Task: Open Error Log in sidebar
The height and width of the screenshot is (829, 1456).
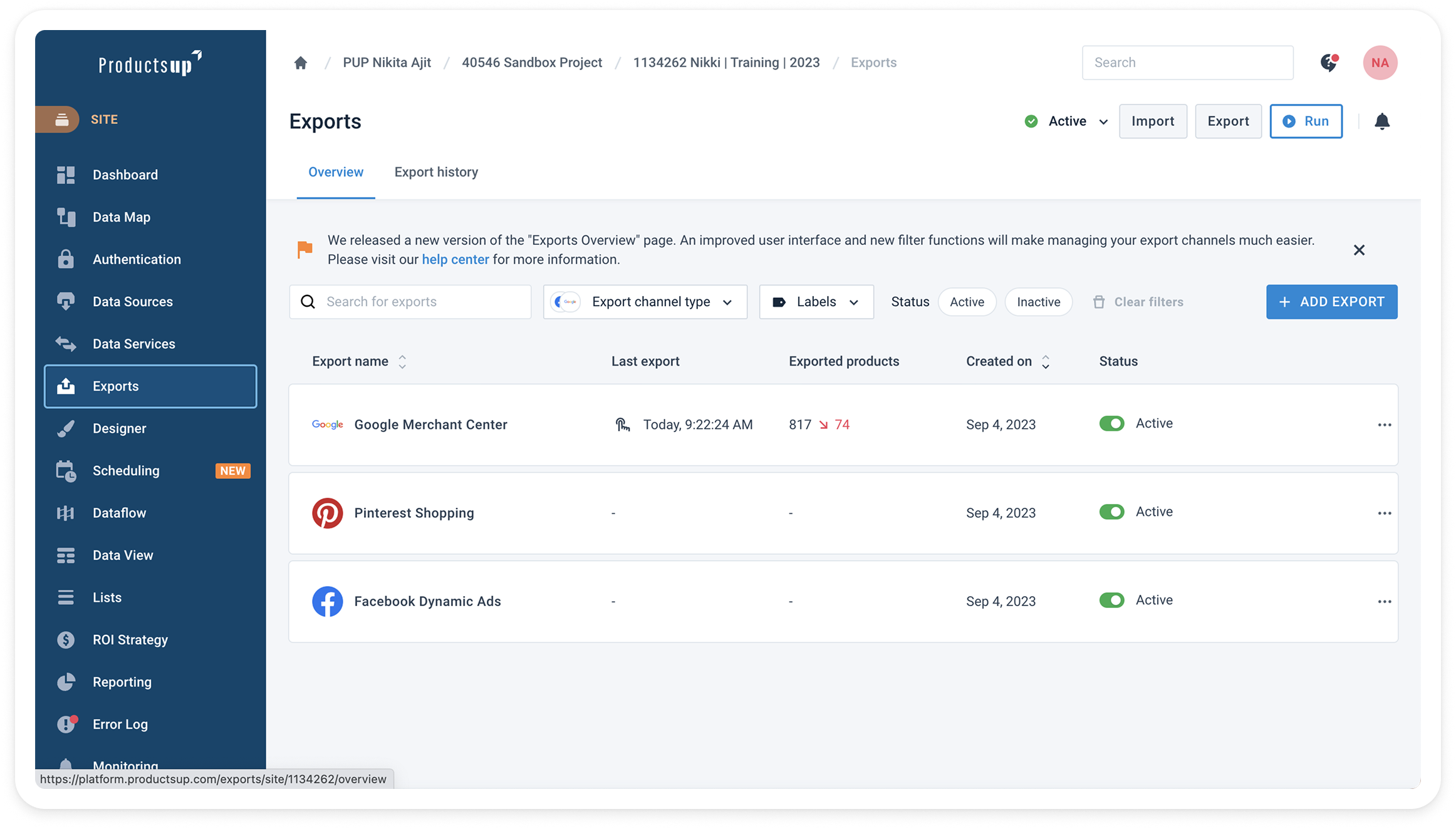Action: click(x=150, y=724)
